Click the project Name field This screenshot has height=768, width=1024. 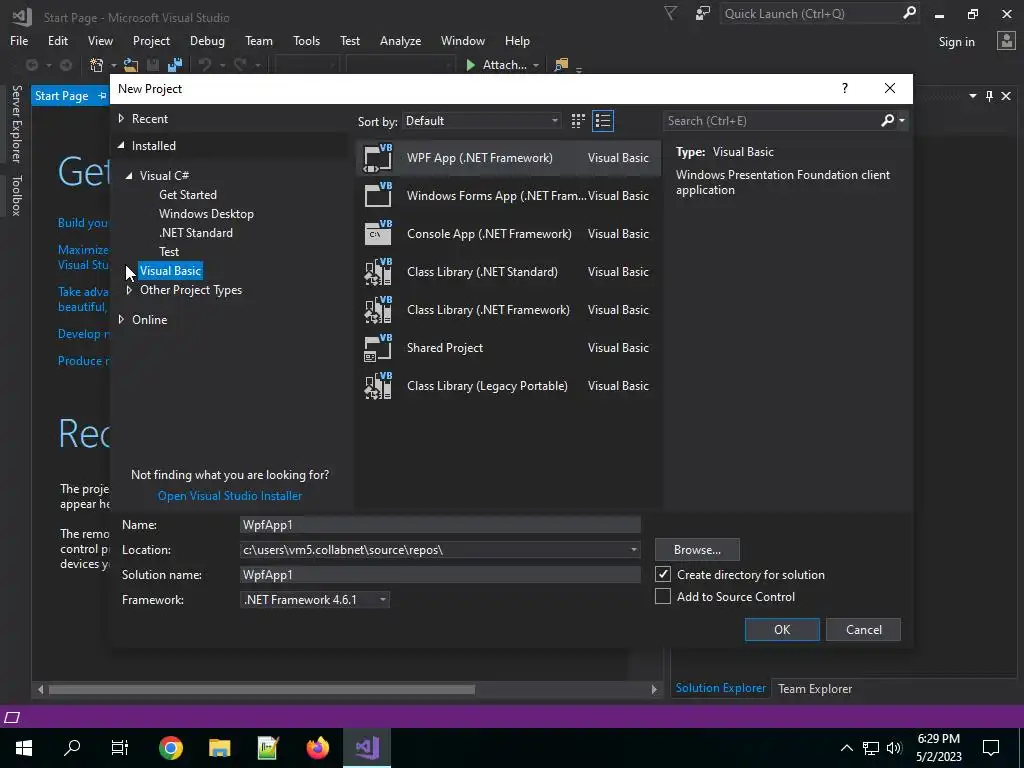[x=440, y=524]
